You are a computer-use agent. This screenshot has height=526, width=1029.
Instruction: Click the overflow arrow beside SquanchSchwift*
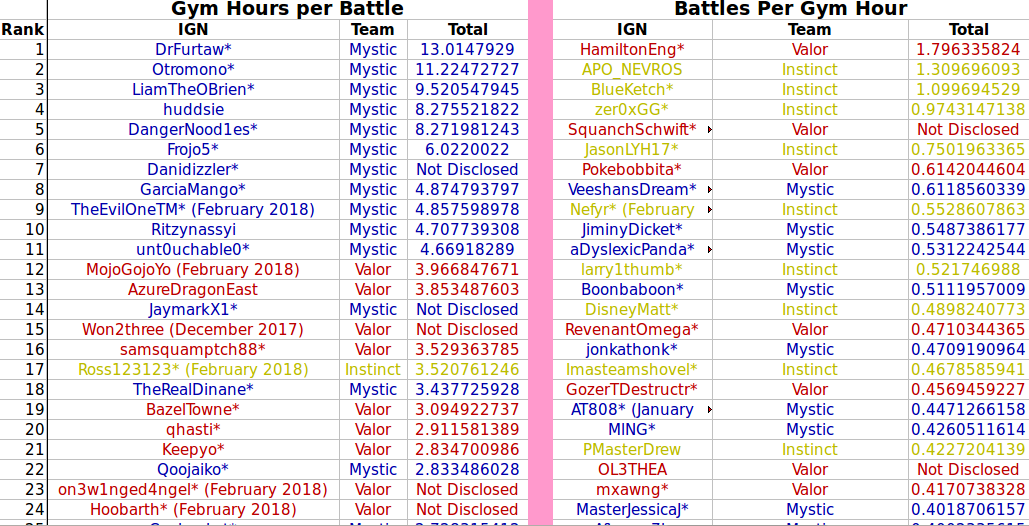coord(709,130)
